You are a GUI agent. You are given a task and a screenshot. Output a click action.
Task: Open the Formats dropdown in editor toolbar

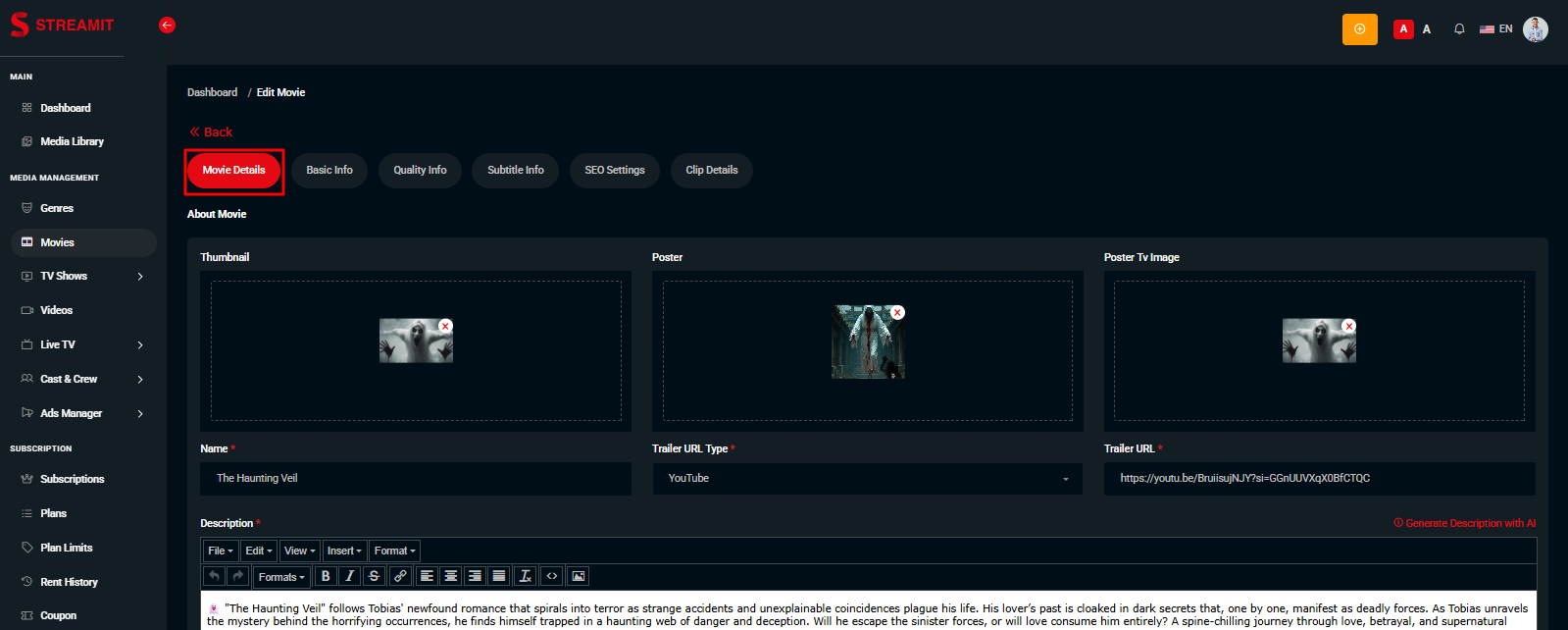coord(281,577)
